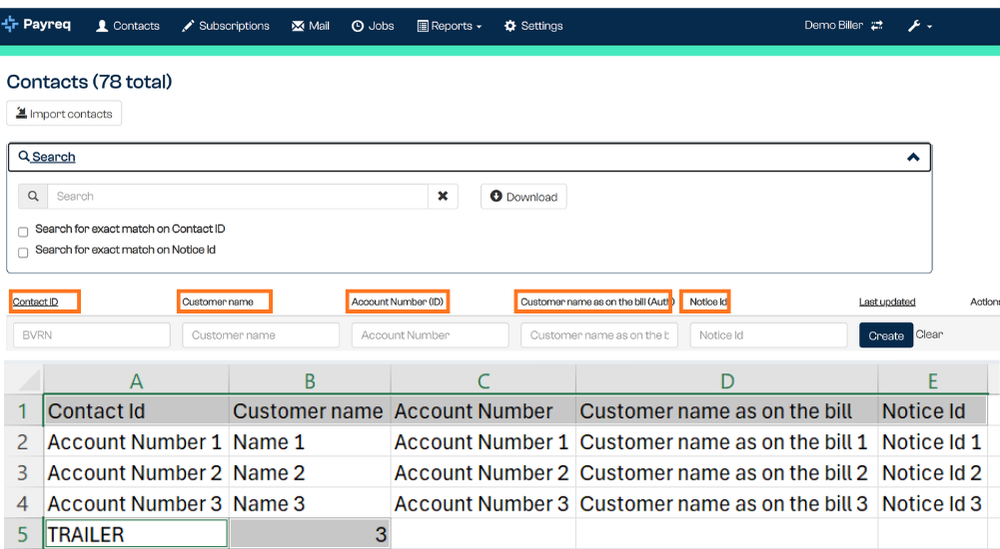Image resolution: width=1000 pixels, height=549 pixels.
Task: Click the cell reading Notice Id 3
Action: pyautogui.click(x=932, y=503)
